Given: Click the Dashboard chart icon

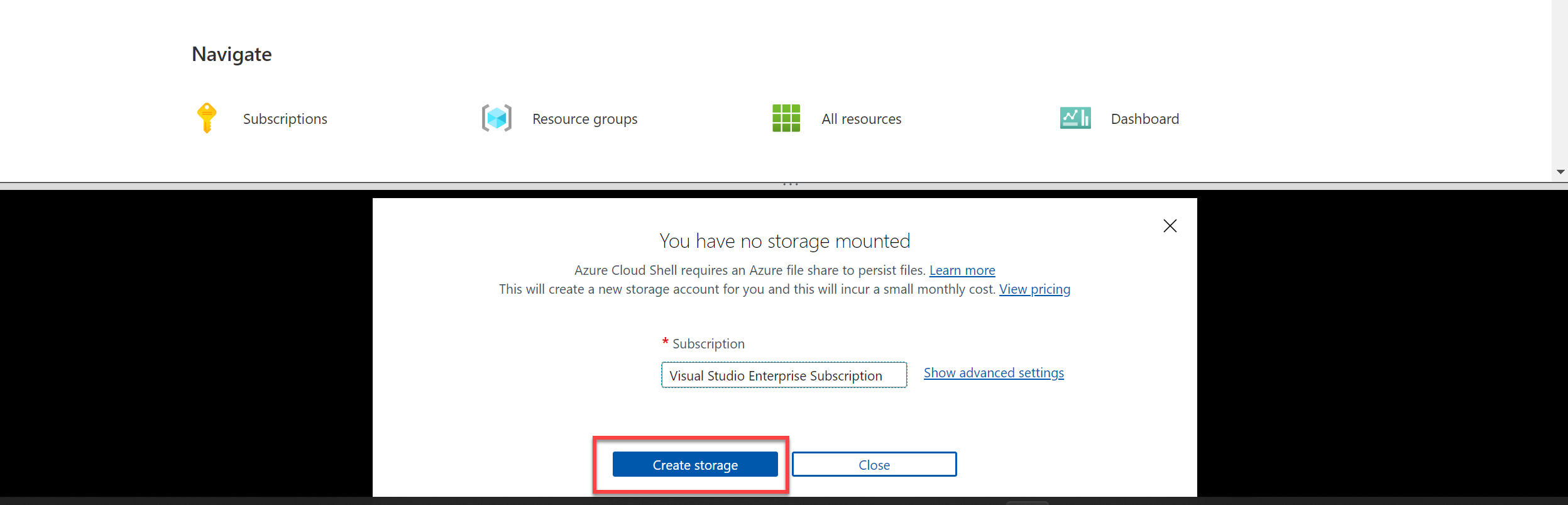Looking at the screenshot, I should click(1075, 118).
